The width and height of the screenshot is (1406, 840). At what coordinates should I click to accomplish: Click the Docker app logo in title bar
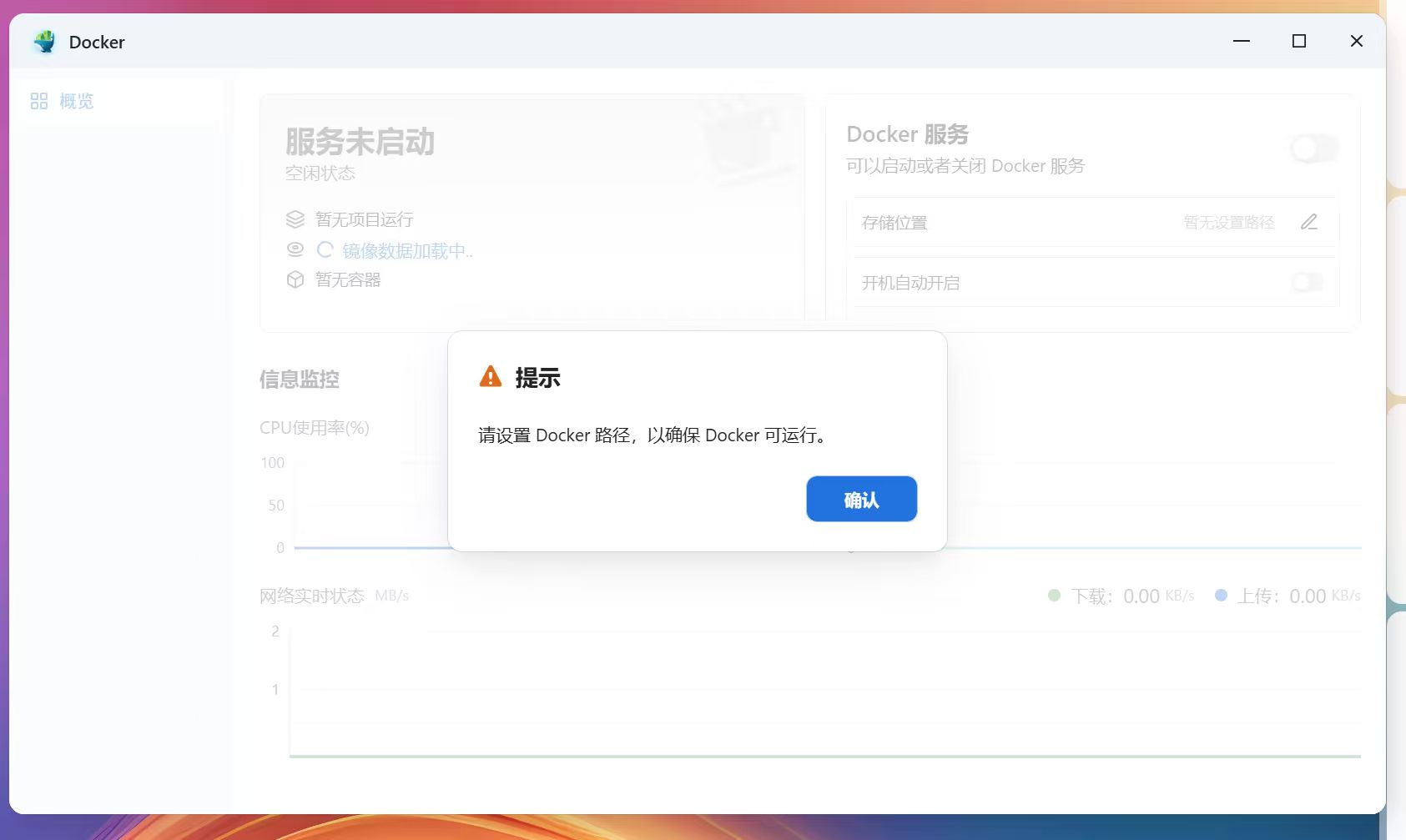45,42
